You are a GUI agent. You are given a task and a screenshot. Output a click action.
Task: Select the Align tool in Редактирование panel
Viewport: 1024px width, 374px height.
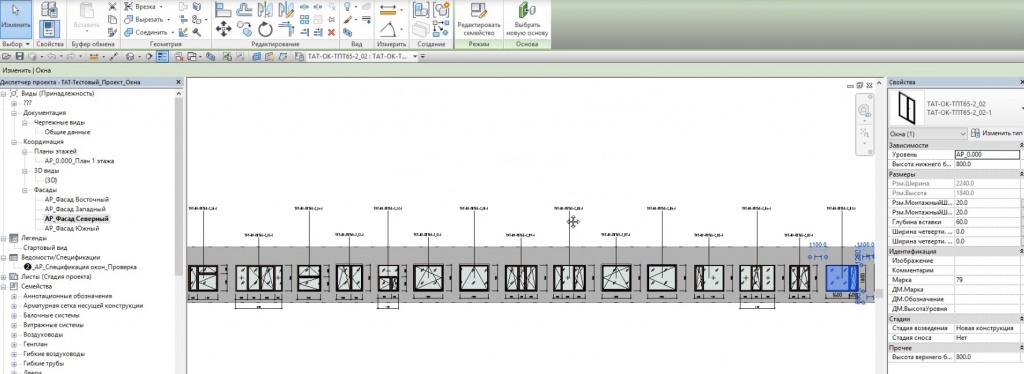[223, 9]
